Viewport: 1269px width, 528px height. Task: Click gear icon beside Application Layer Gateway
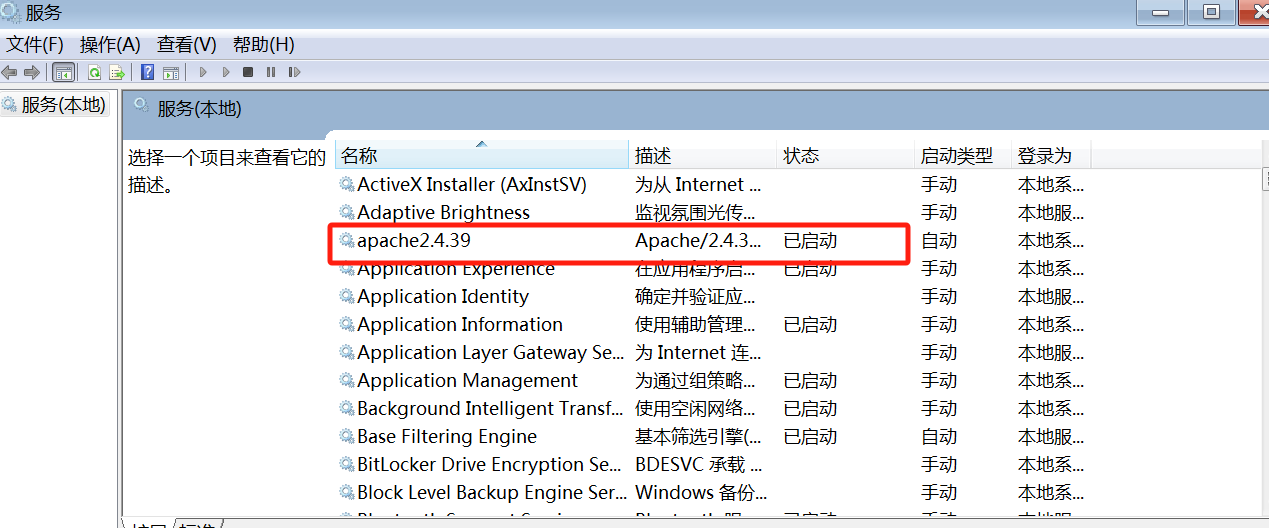347,352
